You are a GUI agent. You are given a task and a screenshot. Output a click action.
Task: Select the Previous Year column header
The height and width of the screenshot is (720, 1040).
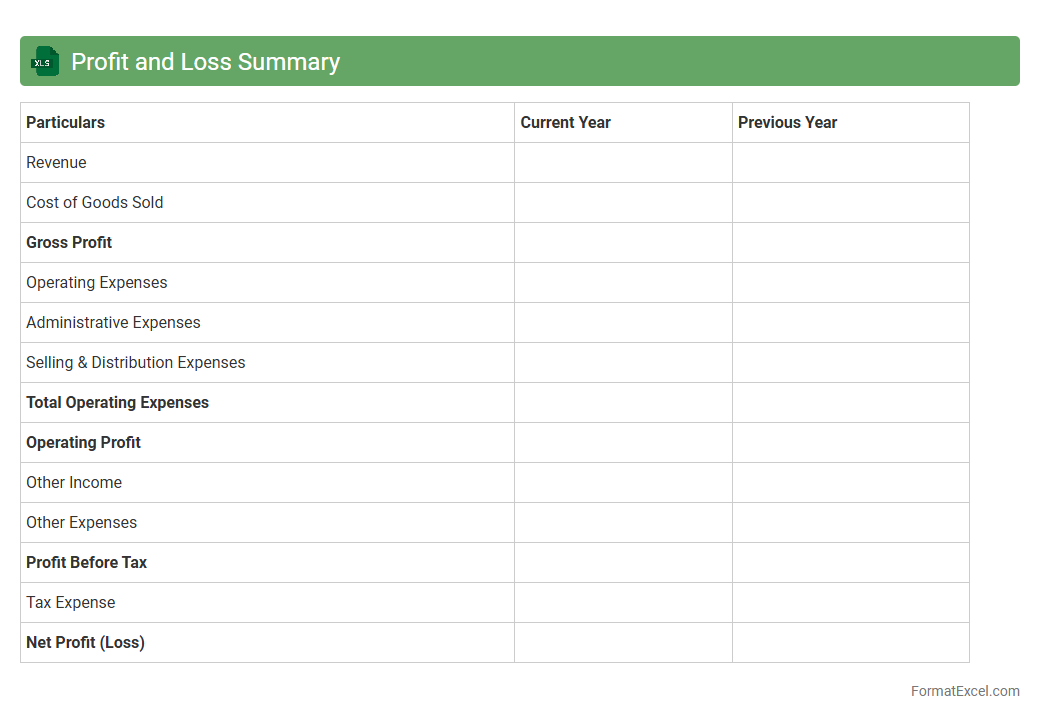coord(787,123)
